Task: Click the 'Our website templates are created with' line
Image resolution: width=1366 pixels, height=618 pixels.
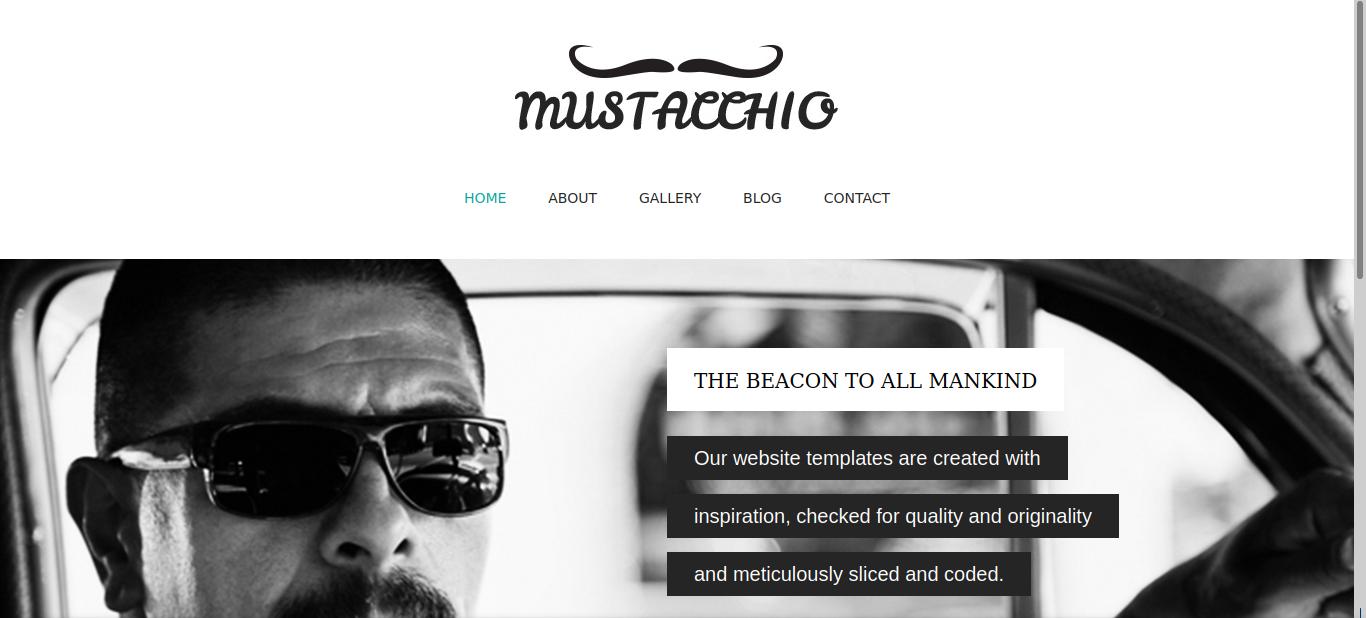Action: (x=867, y=458)
